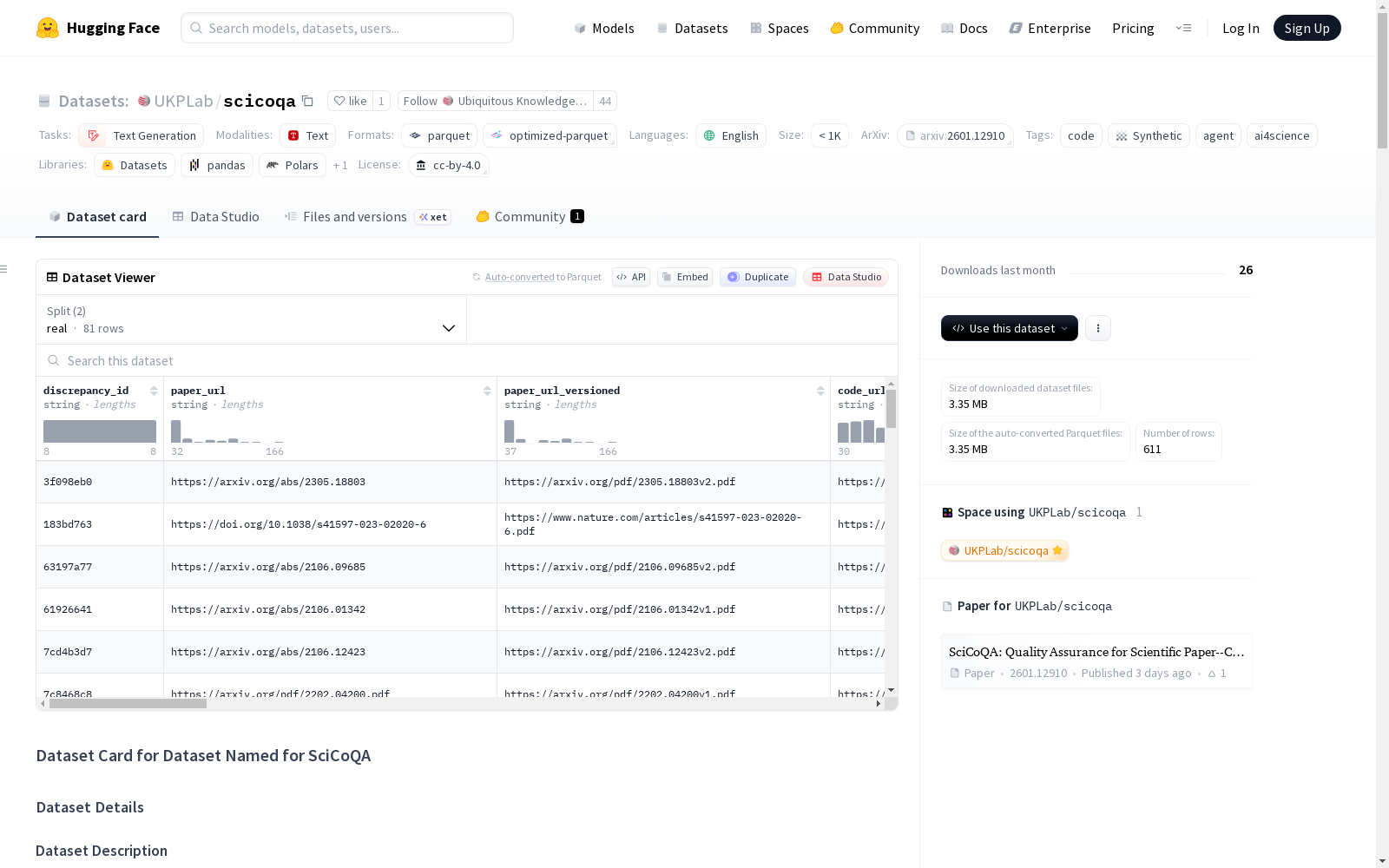Image resolution: width=1389 pixels, height=868 pixels.
Task: Click the Embed button
Action: click(685, 277)
